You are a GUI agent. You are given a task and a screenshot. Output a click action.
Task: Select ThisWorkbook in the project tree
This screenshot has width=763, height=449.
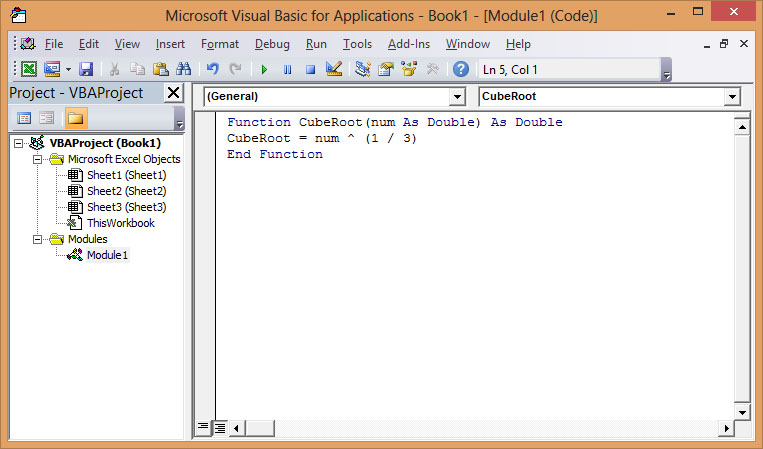[120, 223]
